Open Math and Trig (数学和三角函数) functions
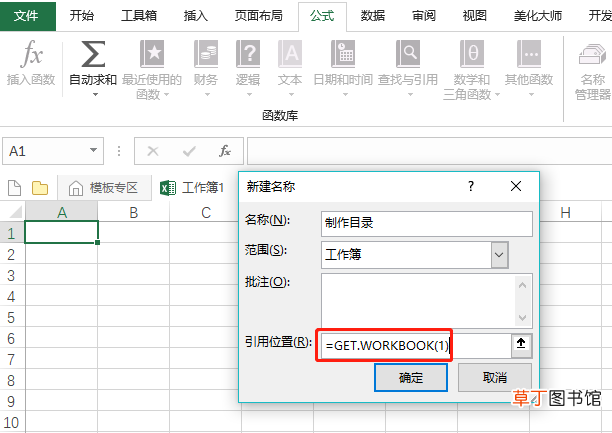The image size is (612, 433). point(471,69)
